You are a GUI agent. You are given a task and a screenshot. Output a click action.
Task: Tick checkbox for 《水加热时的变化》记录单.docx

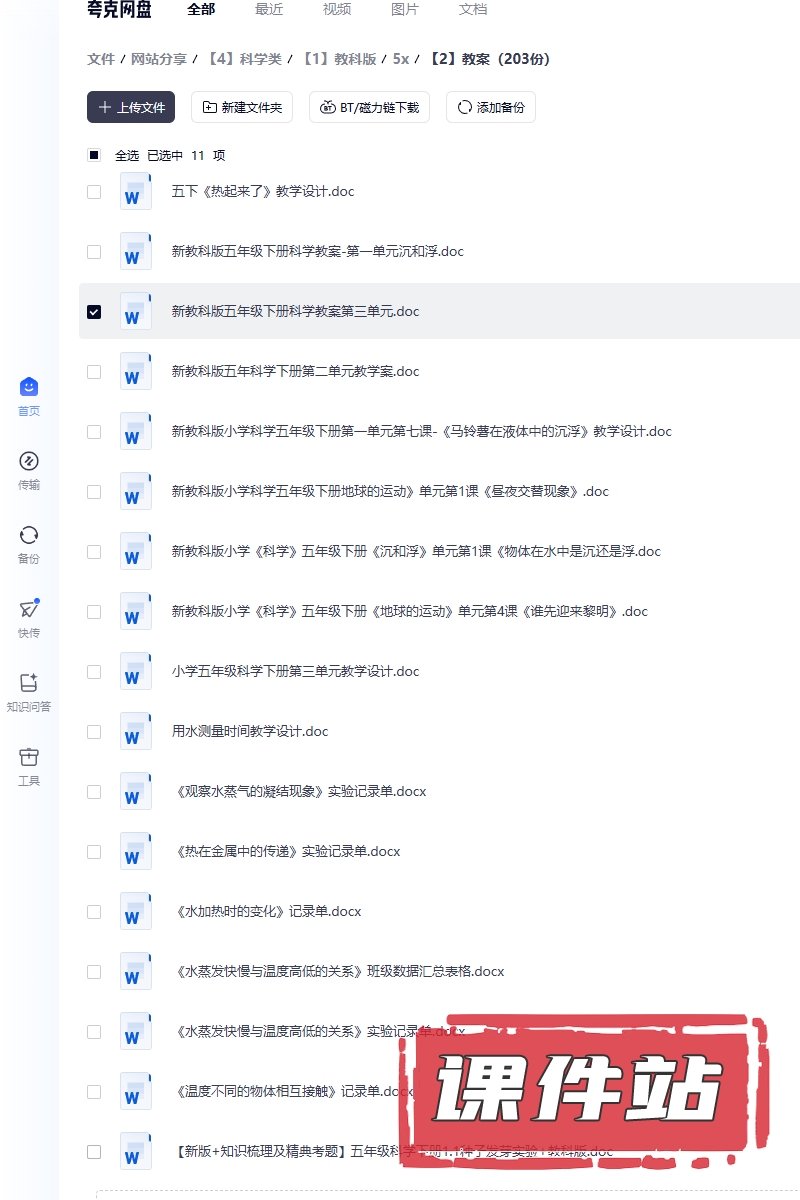94,911
